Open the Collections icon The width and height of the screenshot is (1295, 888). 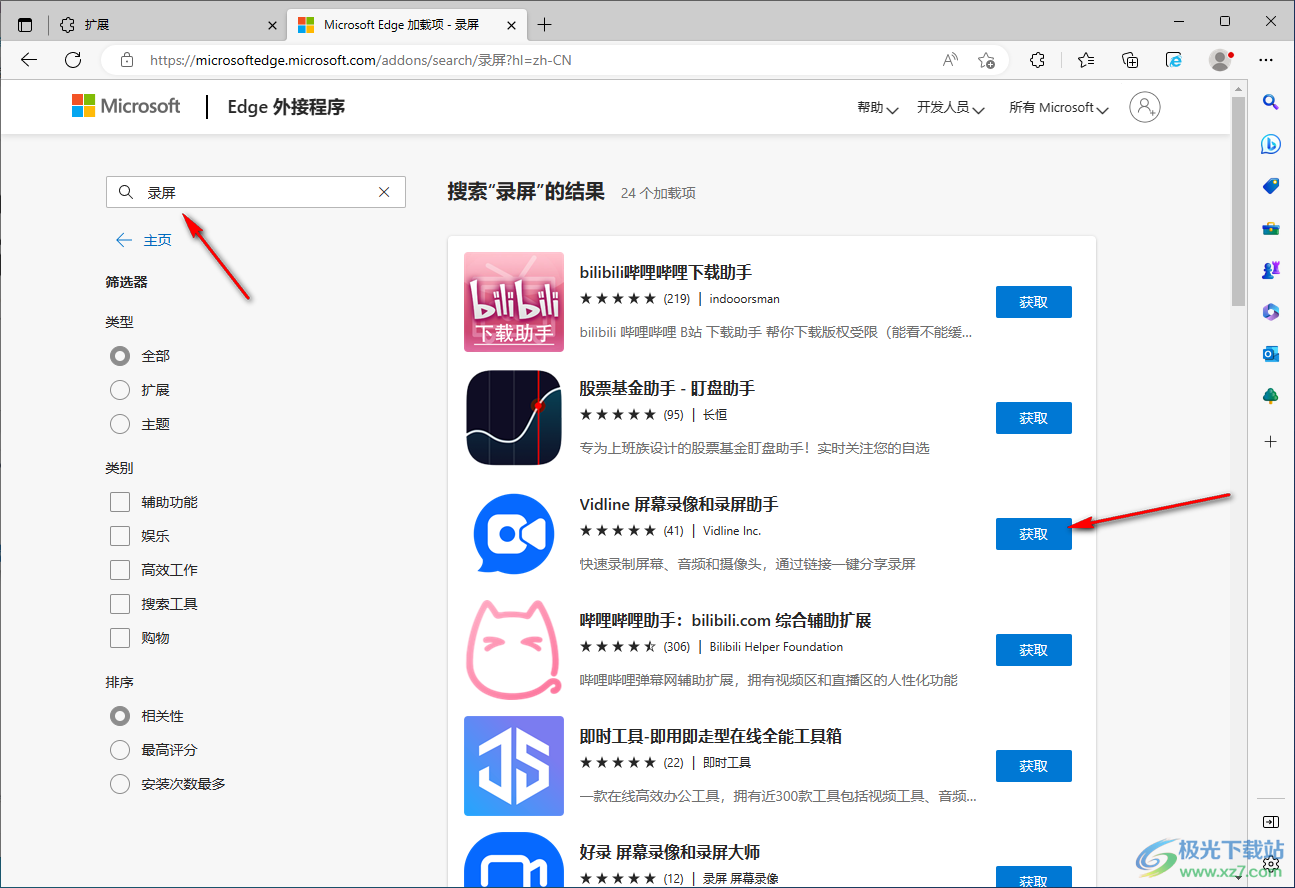(1130, 60)
